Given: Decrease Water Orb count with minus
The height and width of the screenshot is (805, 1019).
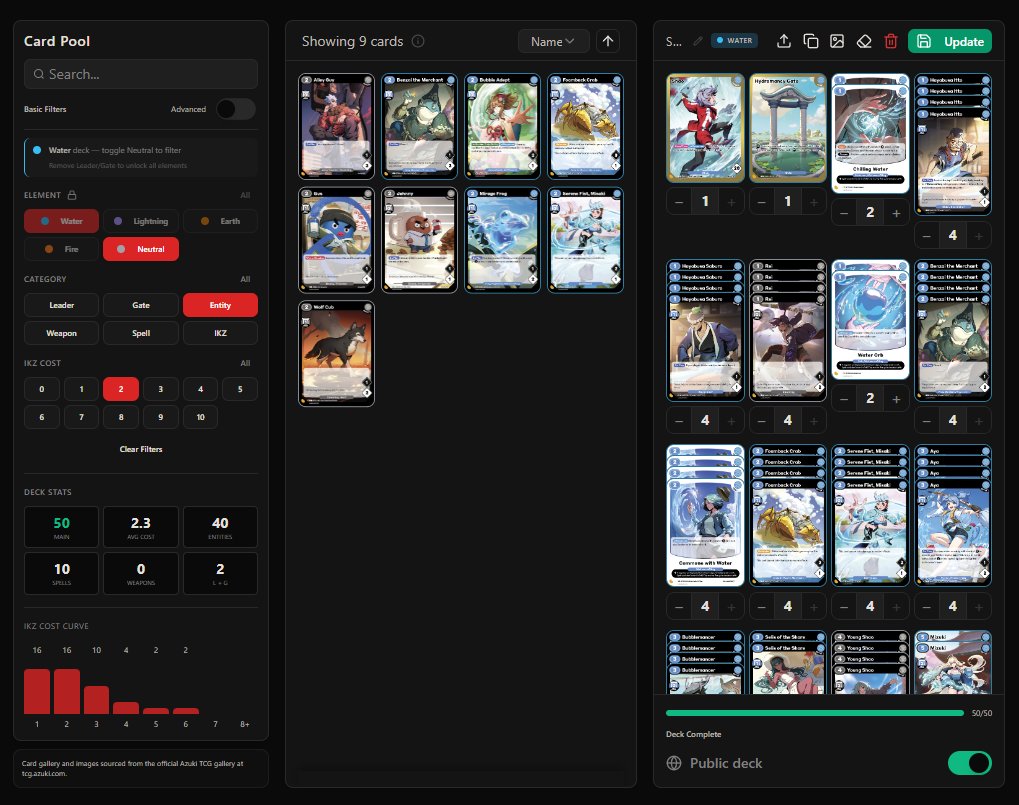Looking at the screenshot, I should coord(844,399).
